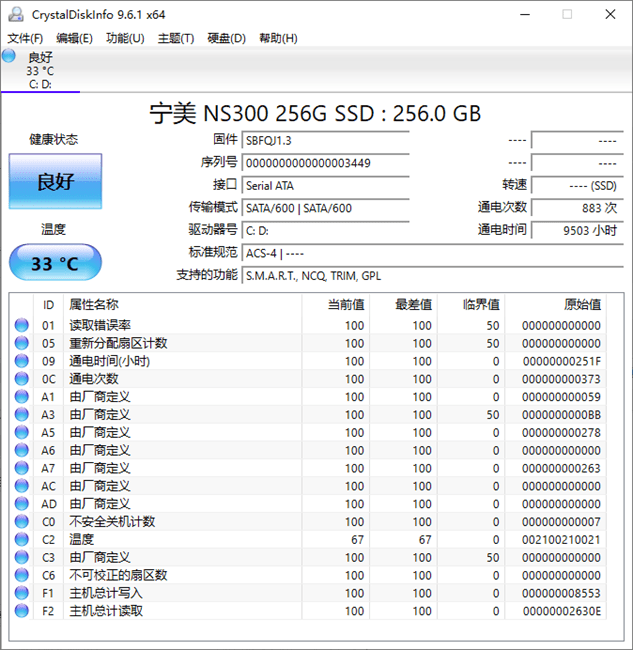This screenshot has height=650, width=633.
Task: Click status orb for row AD
Action: click(x=22, y=504)
